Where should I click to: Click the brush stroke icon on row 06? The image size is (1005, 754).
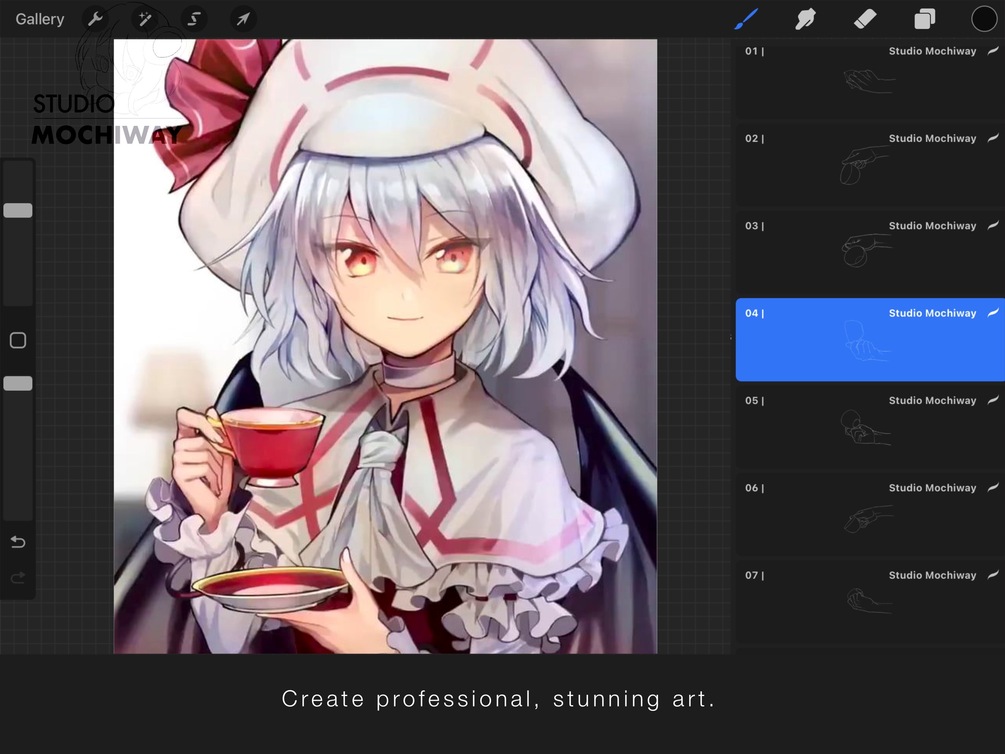click(x=993, y=487)
